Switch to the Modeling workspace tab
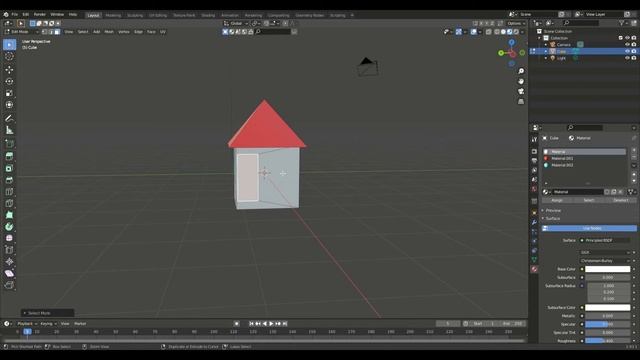 (113, 16)
